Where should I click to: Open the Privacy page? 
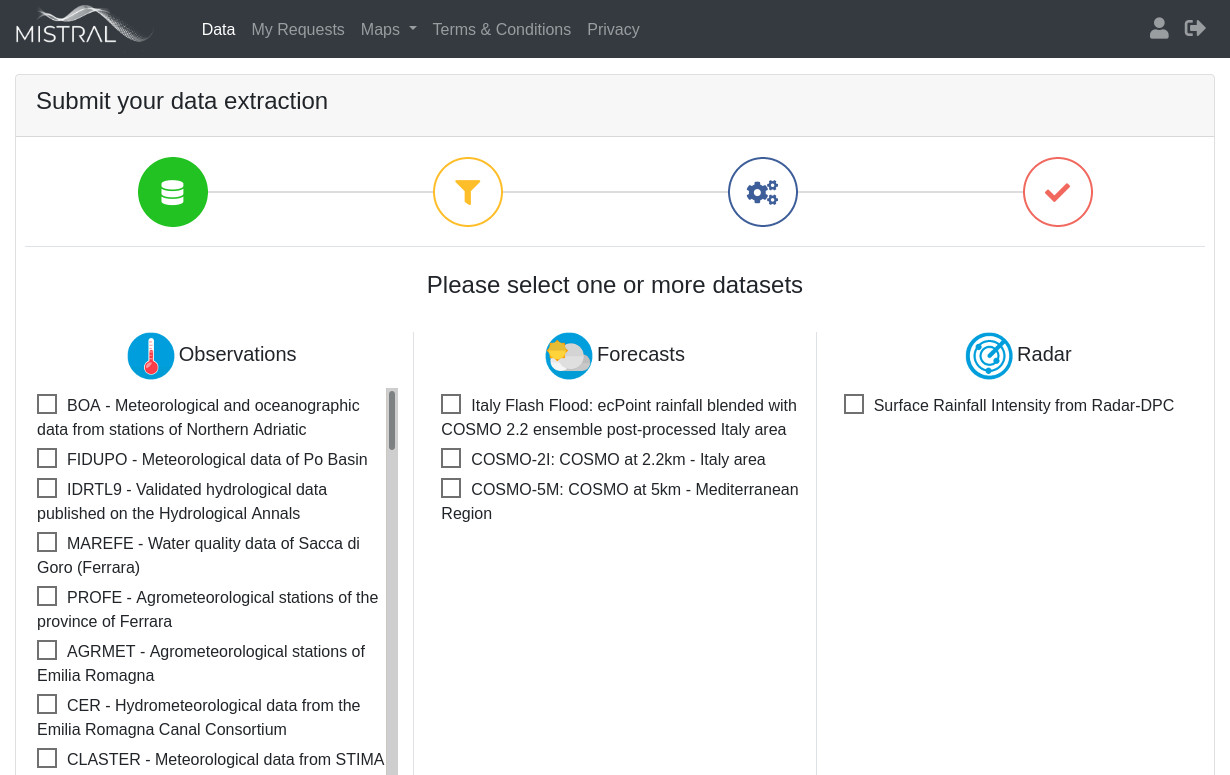613,30
